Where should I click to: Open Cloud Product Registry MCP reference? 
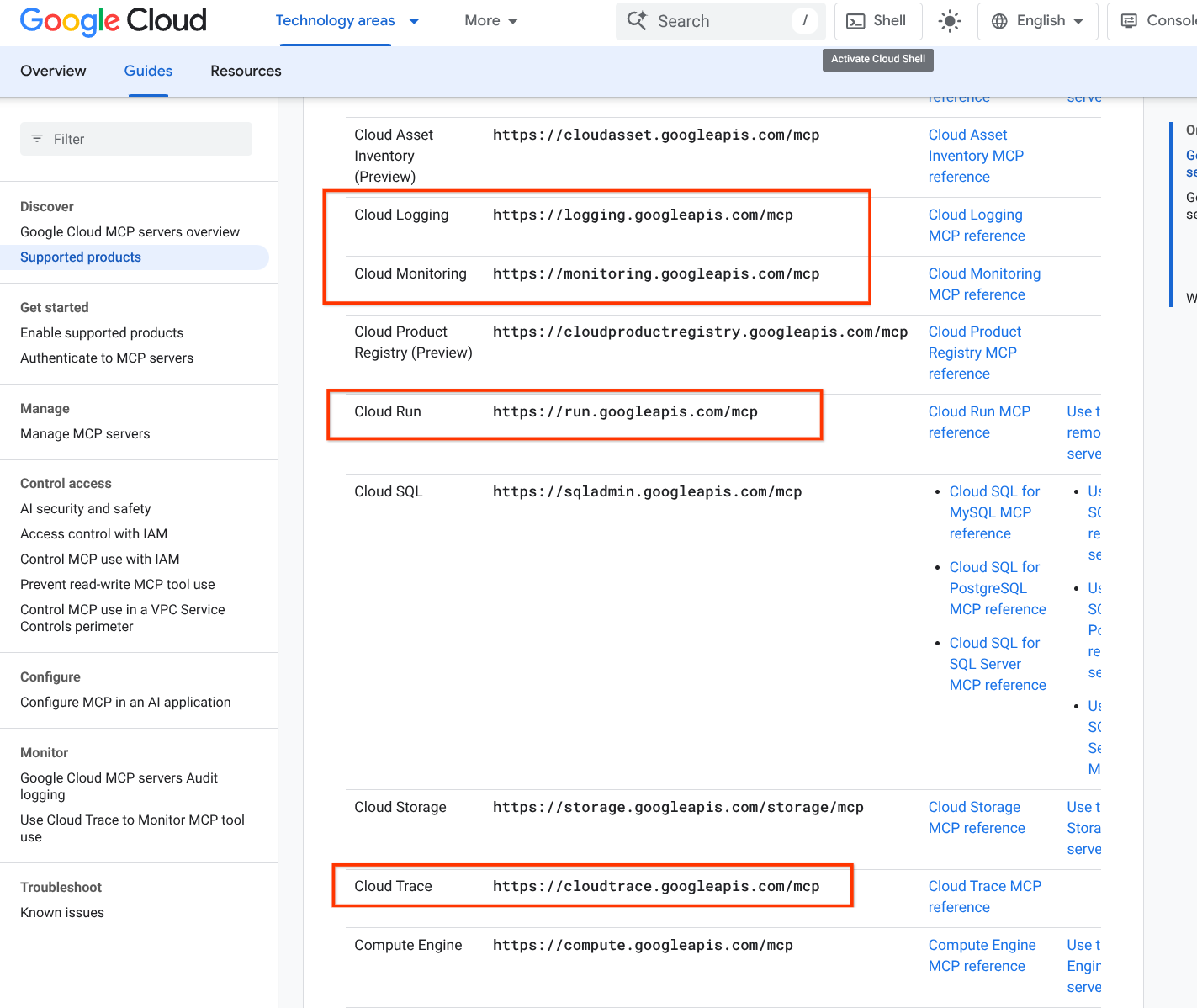pos(975,353)
